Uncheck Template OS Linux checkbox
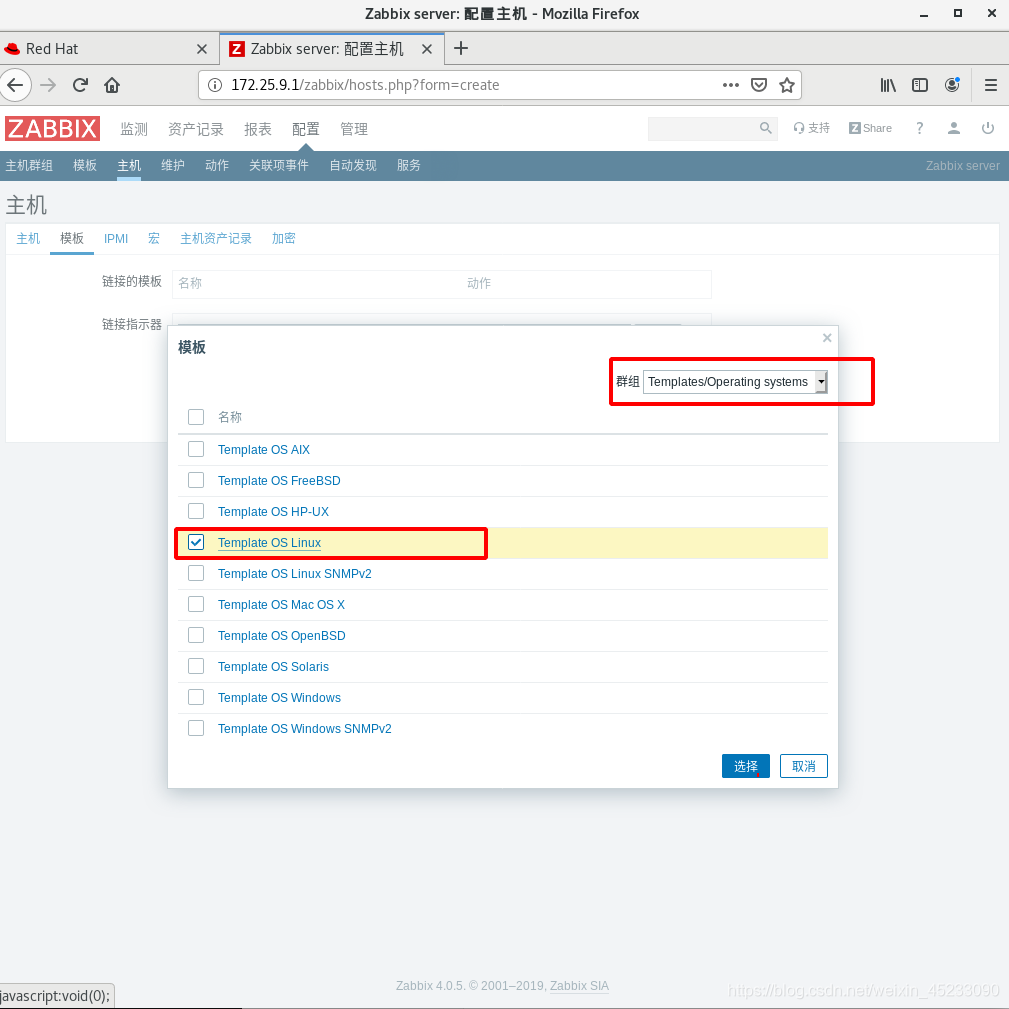 196,542
